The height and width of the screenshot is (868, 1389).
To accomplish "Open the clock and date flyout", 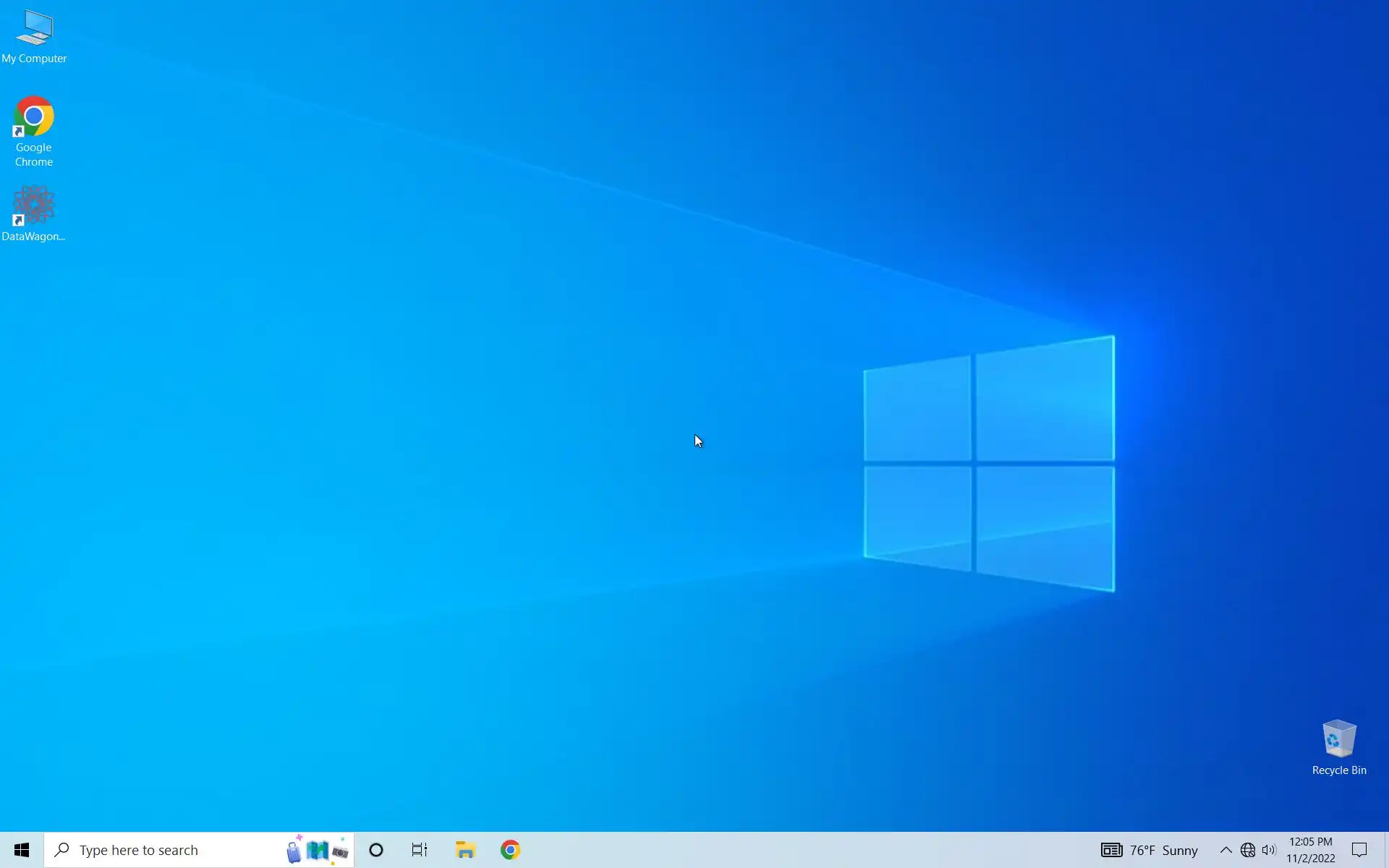I will (1310, 850).
